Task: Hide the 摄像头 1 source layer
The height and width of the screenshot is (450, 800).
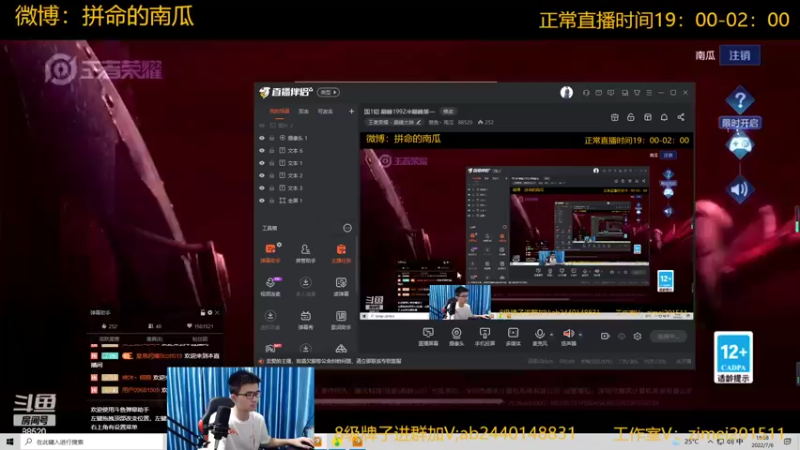Action: pos(262,138)
